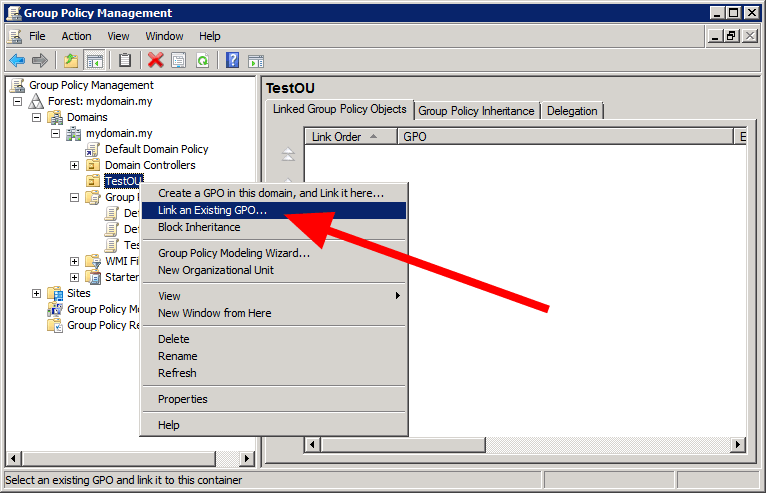The width and height of the screenshot is (766, 493).
Task: Expand the Domain Controllers node
Action: coord(74,165)
